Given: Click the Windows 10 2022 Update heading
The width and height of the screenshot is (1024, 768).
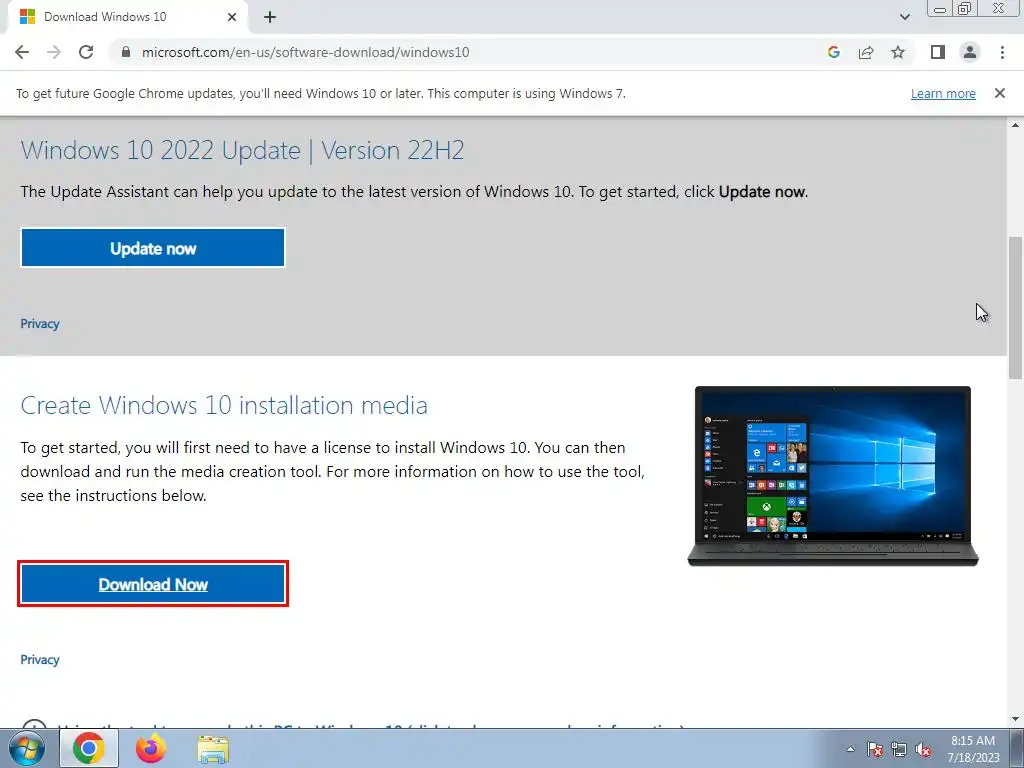Looking at the screenshot, I should [x=242, y=150].
